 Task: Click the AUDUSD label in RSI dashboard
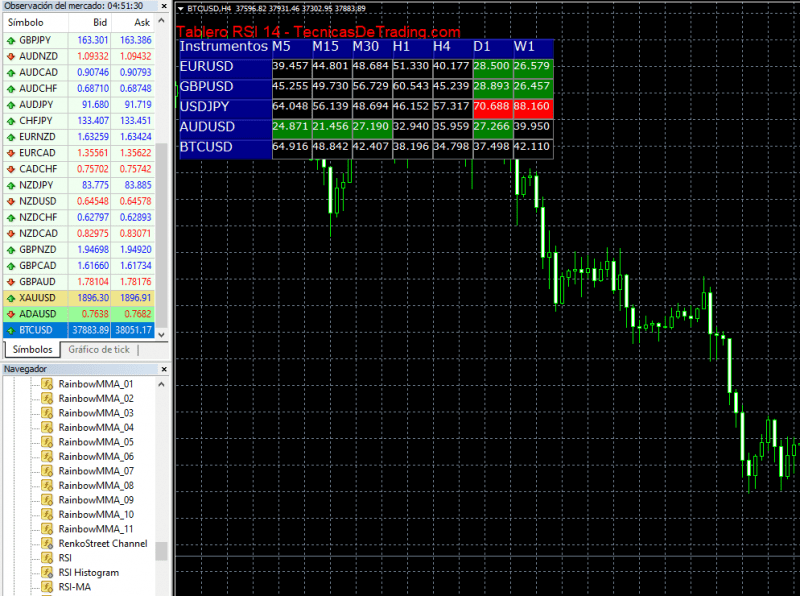point(207,127)
